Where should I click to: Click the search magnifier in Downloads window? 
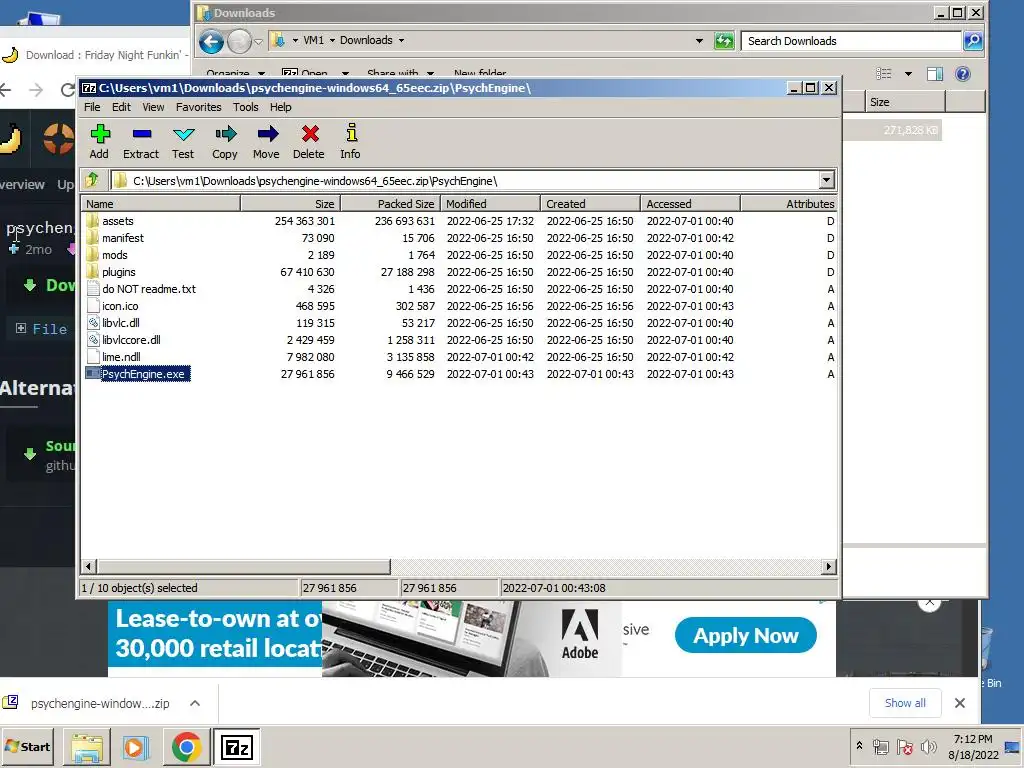point(972,40)
